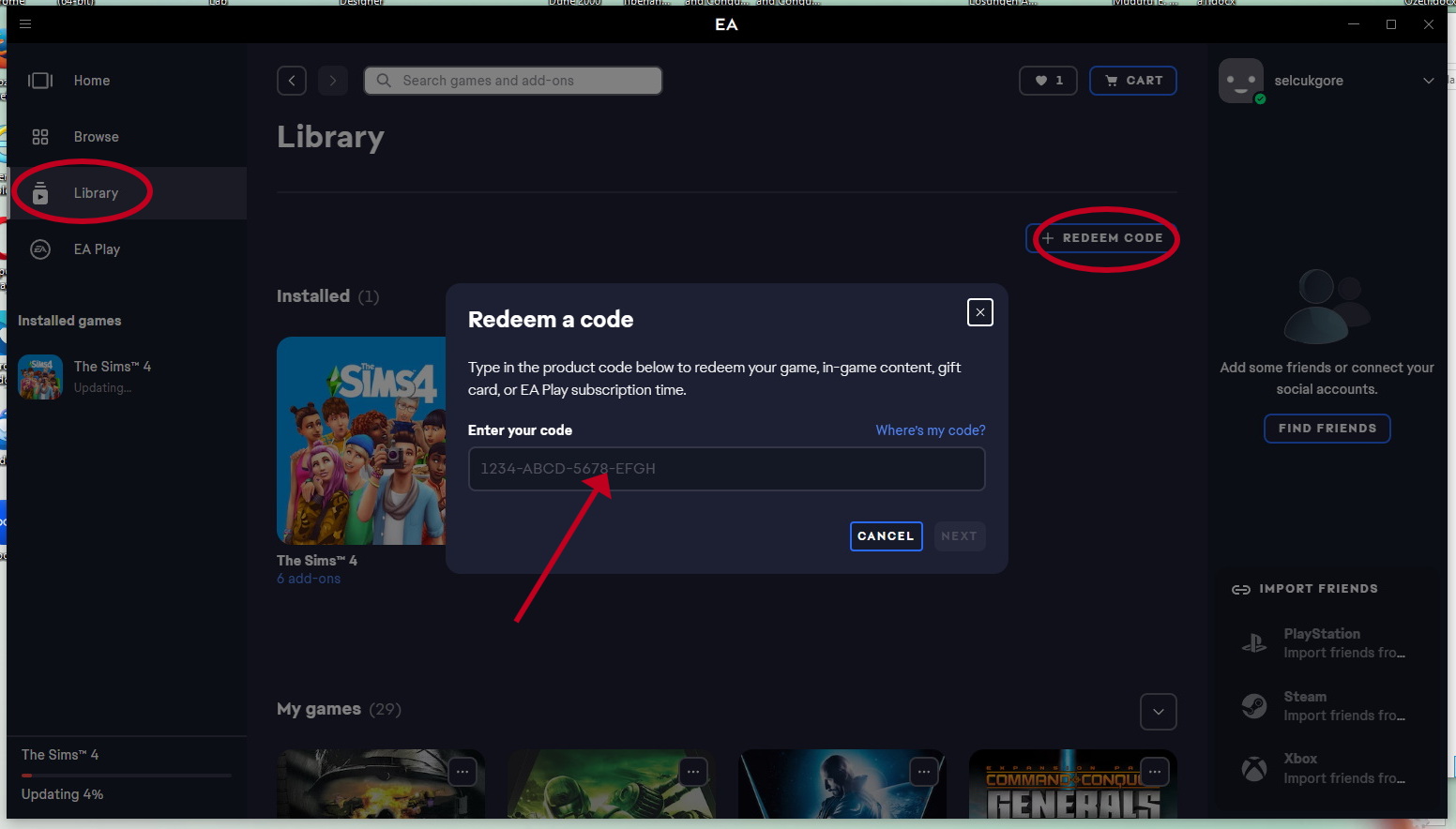
Task: Click the Enter your code input field
Action: pos(727,469)
